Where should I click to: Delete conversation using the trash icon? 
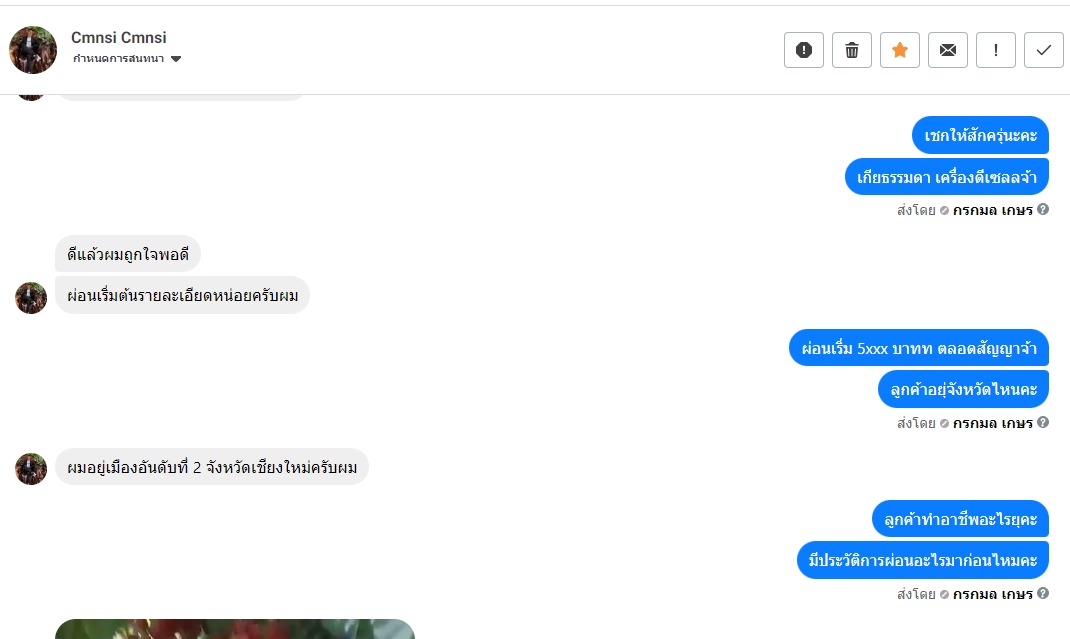coord(852,50)
